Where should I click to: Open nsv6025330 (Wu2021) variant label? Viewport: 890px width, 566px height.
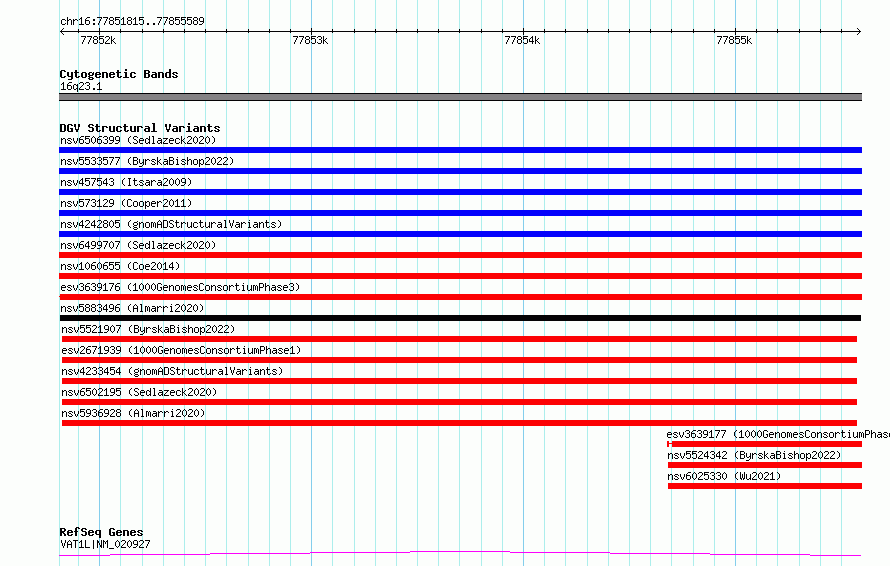[724, 476]
